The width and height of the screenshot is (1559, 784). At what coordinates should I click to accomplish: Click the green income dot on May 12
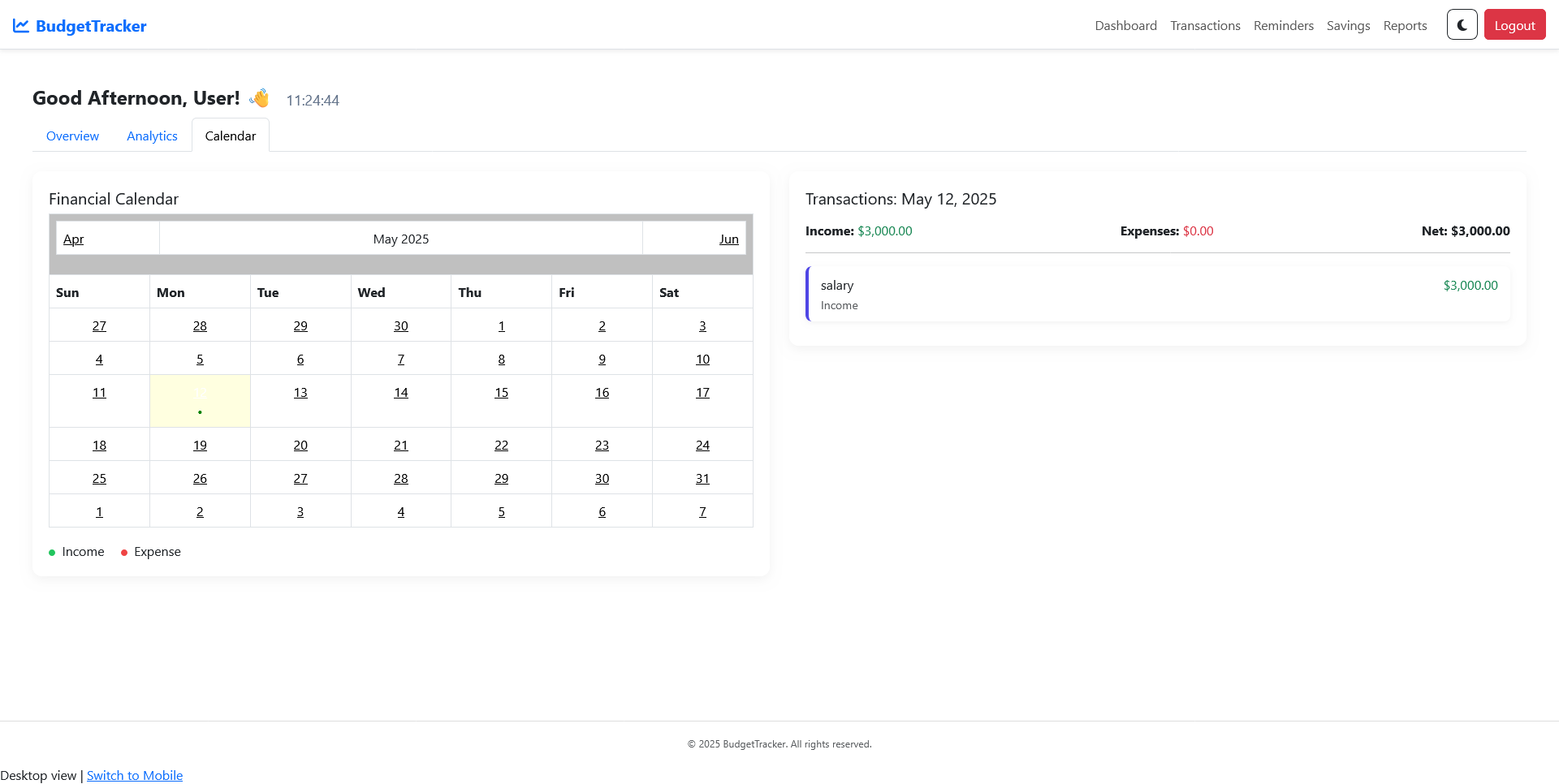pos(200,412)
